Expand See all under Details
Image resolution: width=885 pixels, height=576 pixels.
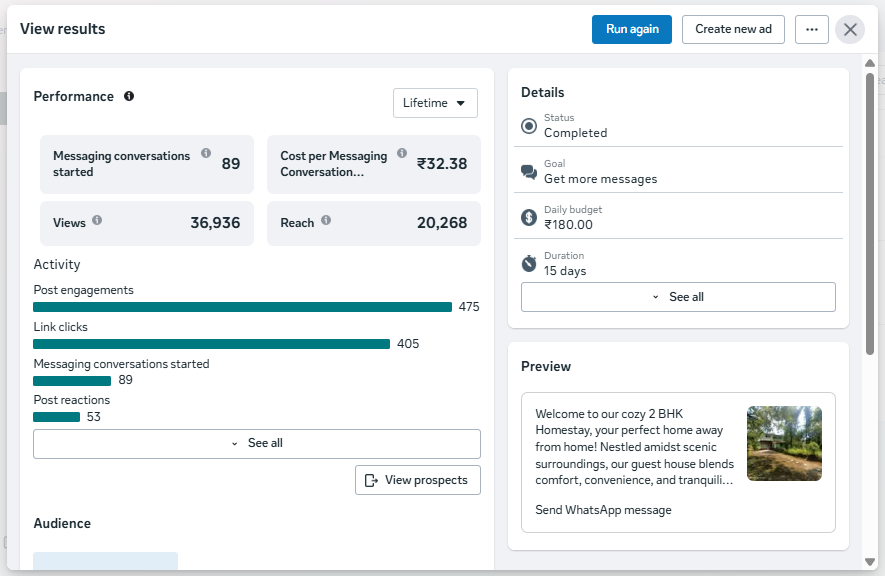678,297
